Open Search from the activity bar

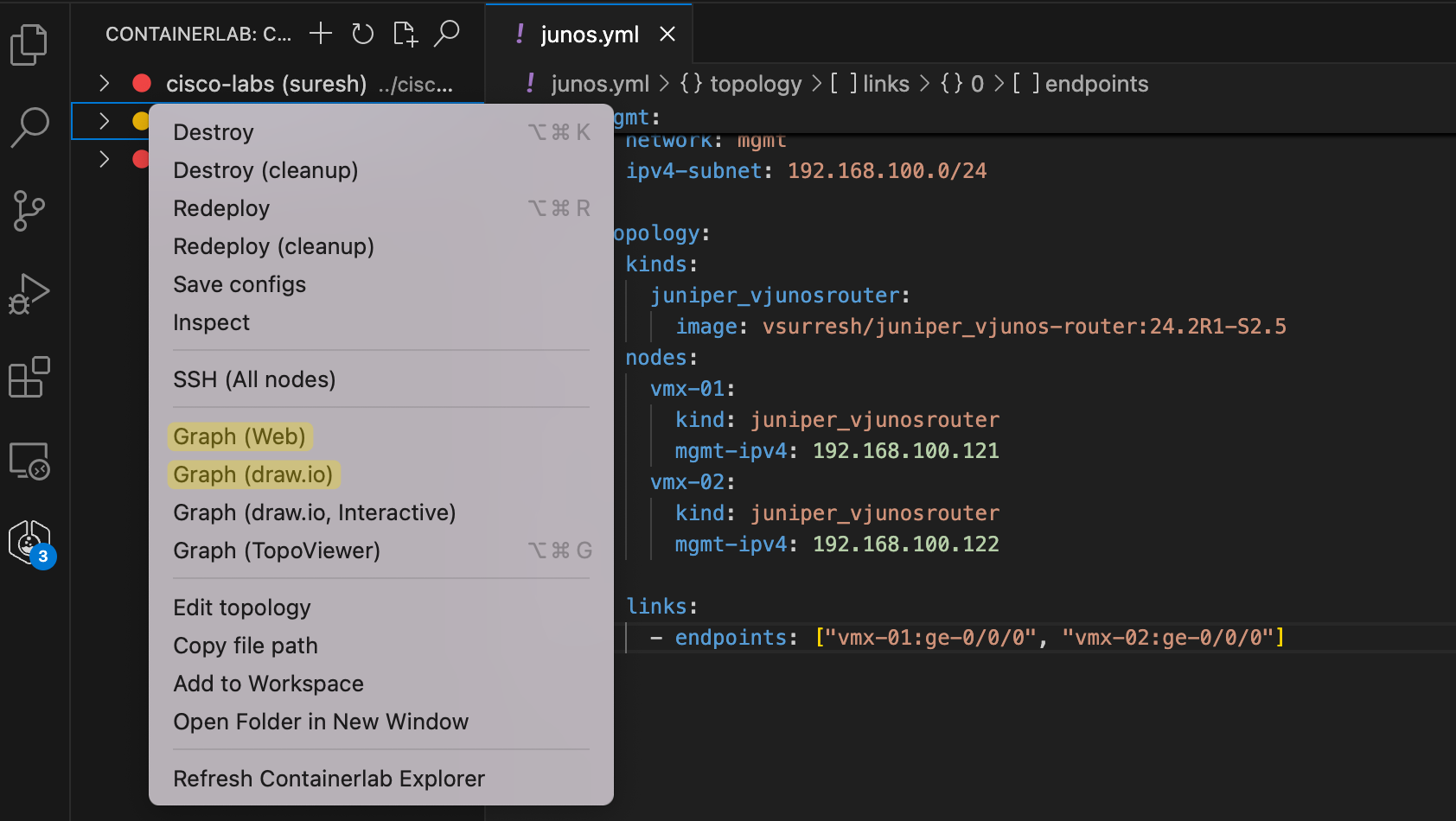tap(30, 127)
